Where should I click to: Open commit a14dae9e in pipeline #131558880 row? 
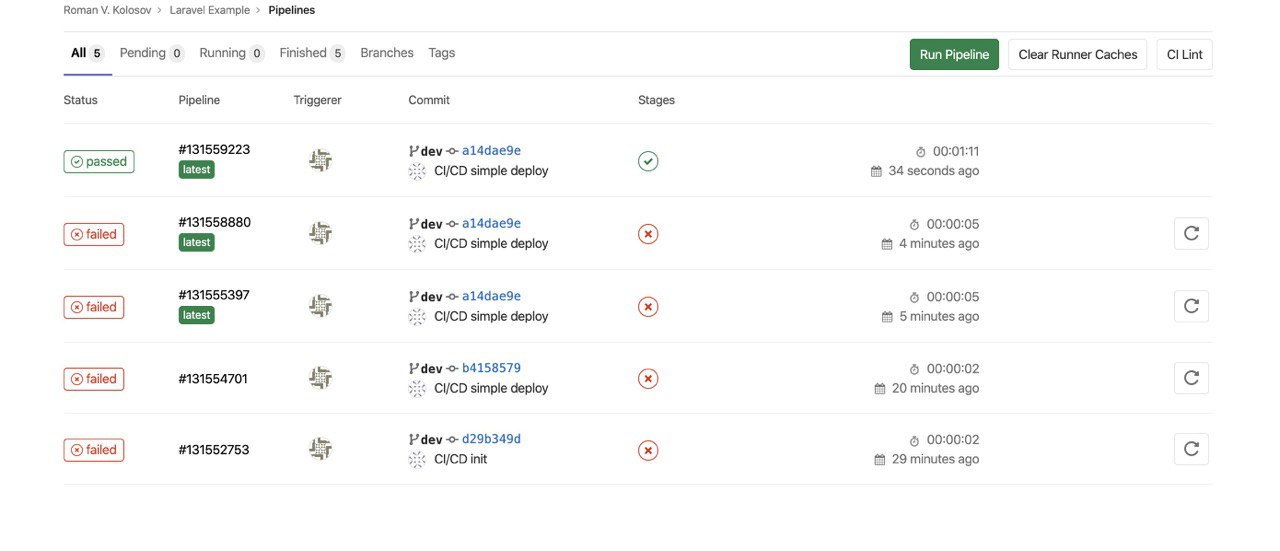point(491,224)
